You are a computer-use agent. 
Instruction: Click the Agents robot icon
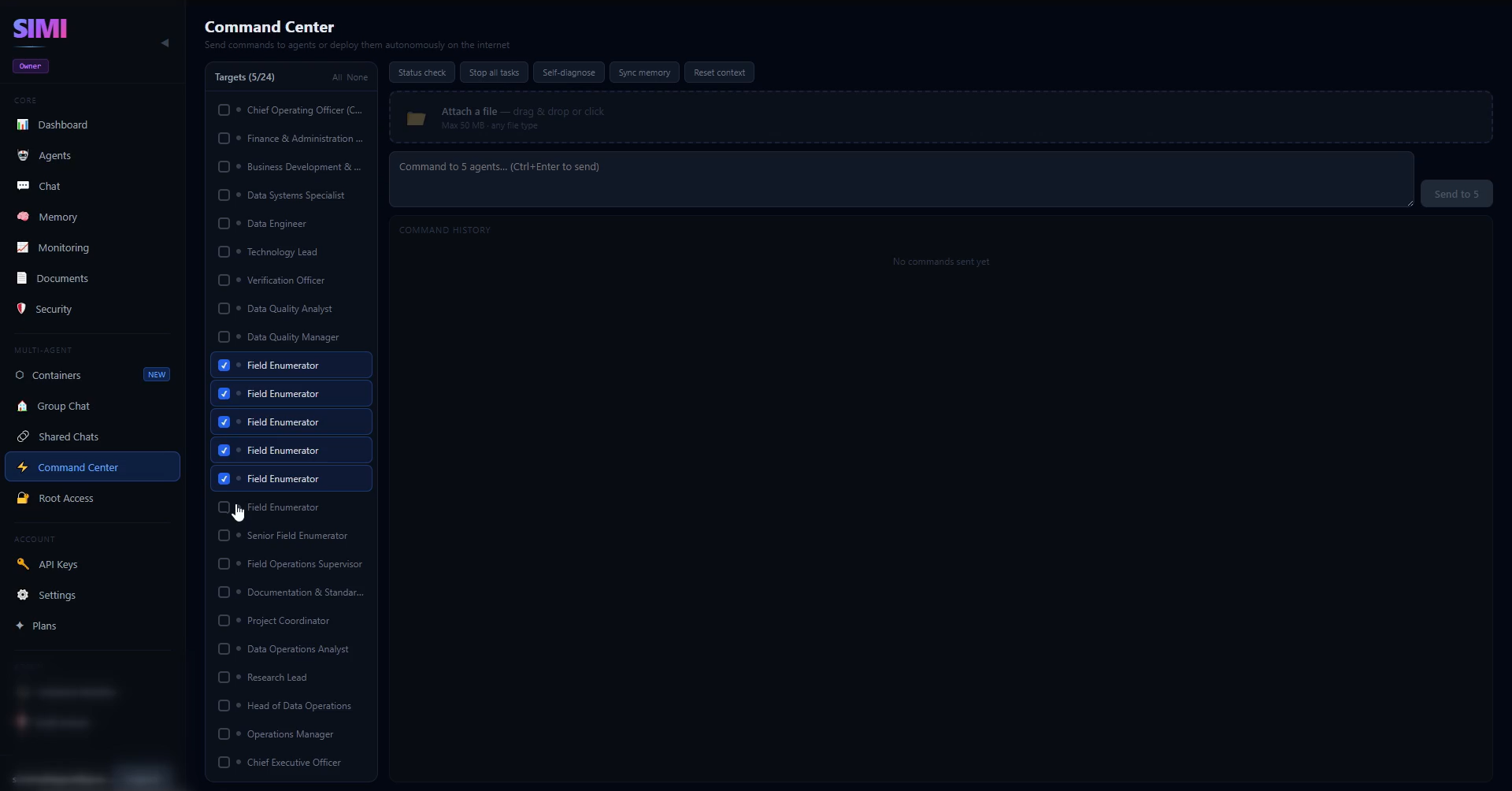coord(23,155)
